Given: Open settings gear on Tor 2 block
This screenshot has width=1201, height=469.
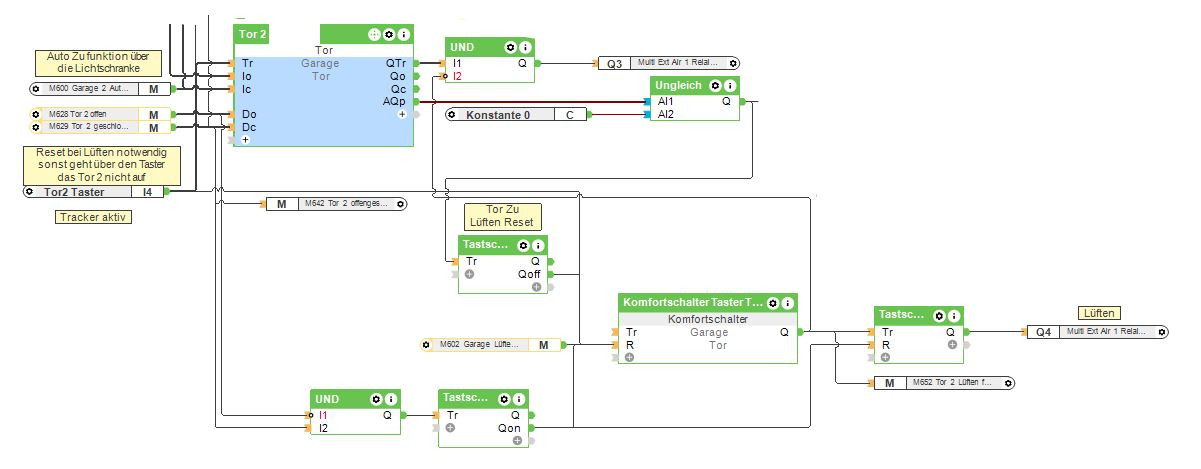Looking at the screenshot, I should pyautogui.click(x=389, y=34).
